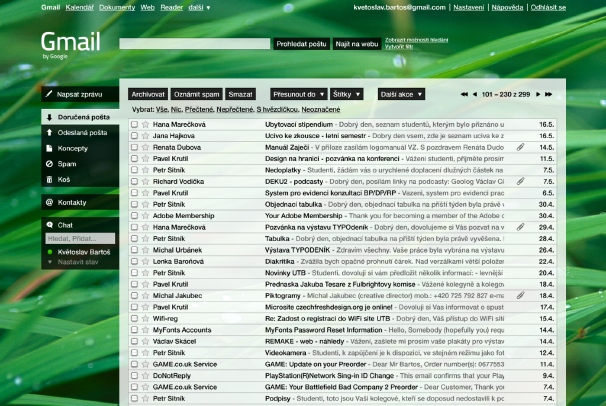The height and width of the screenshot is (406, 606).
Task: Star the Adobe Membership email
Action: coord(145,215)
